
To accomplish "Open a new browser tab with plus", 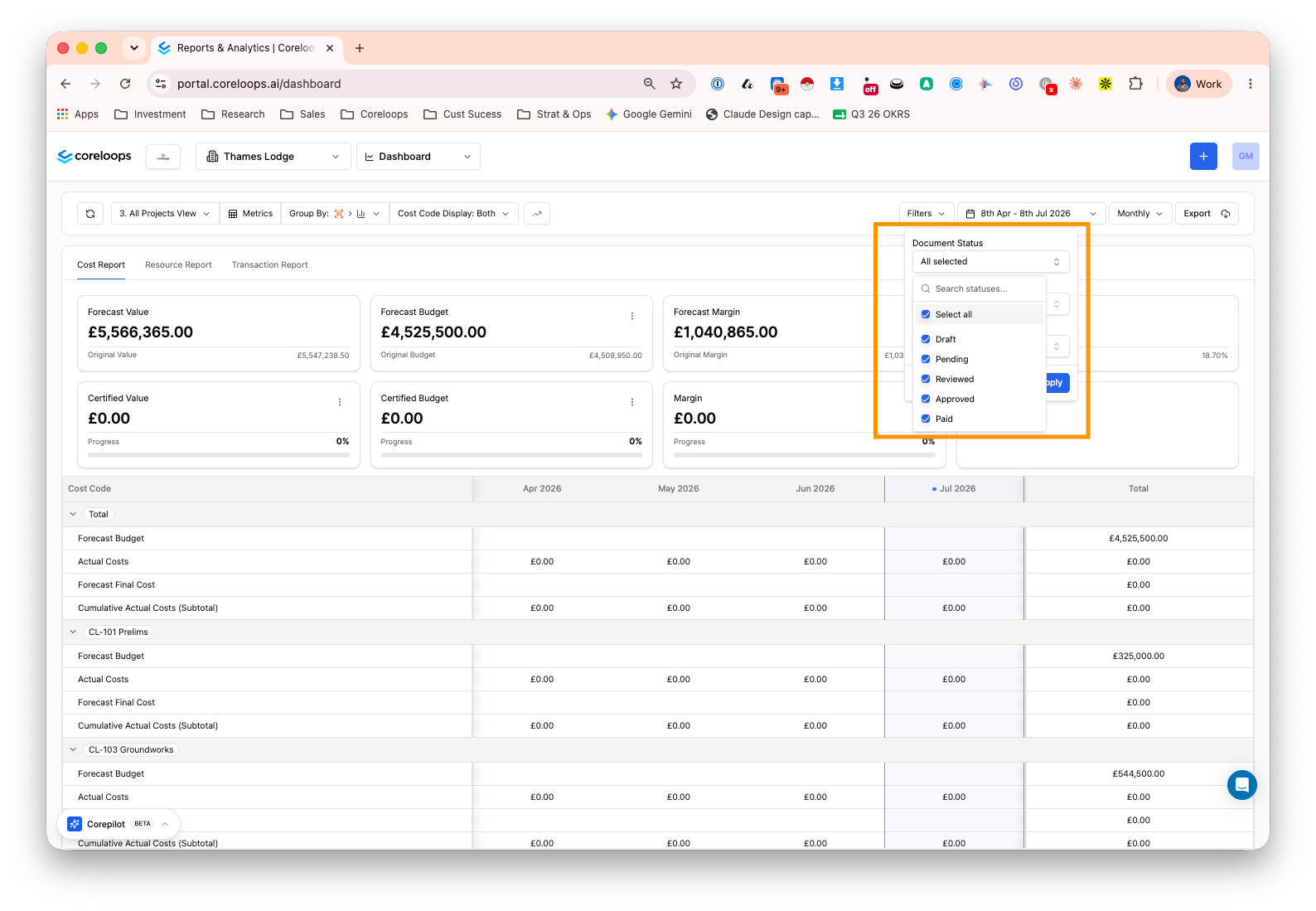I will 360,48.
